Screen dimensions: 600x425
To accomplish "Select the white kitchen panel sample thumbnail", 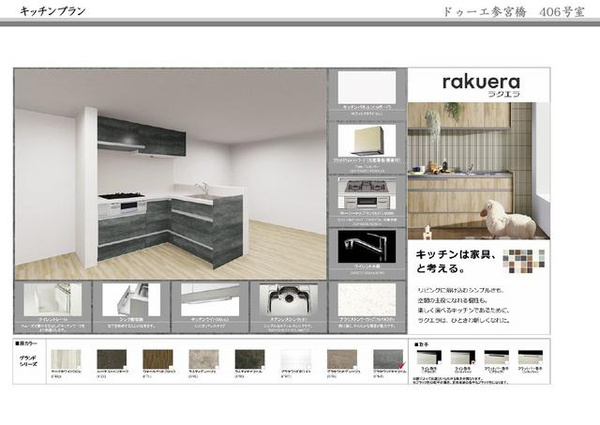I will coord(366,88).
